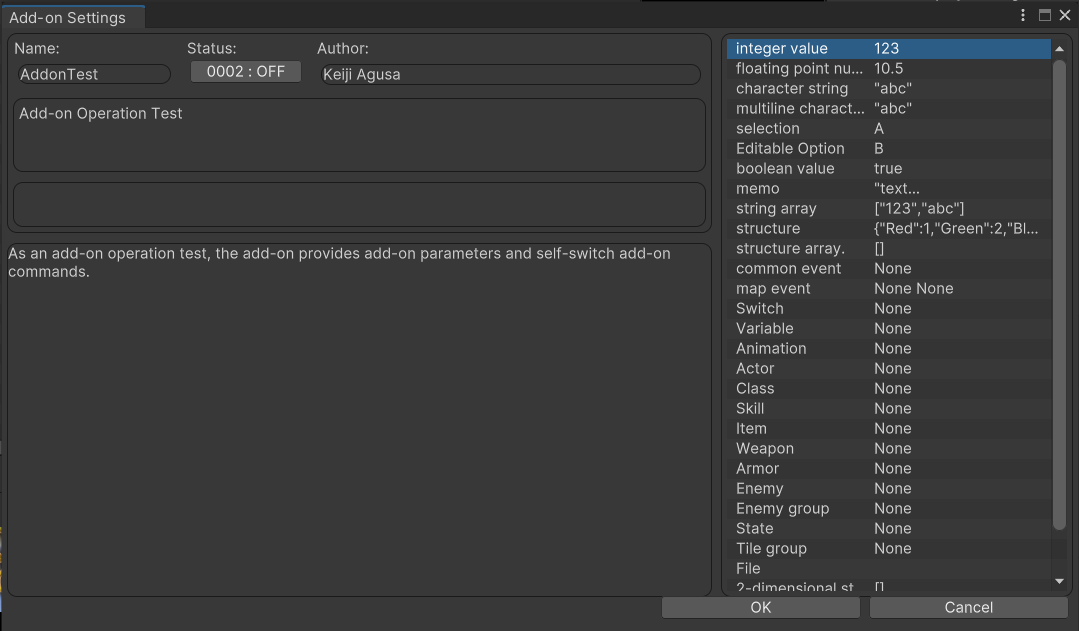Switch to the Add-on Settings tab

(x=70, y=17)
